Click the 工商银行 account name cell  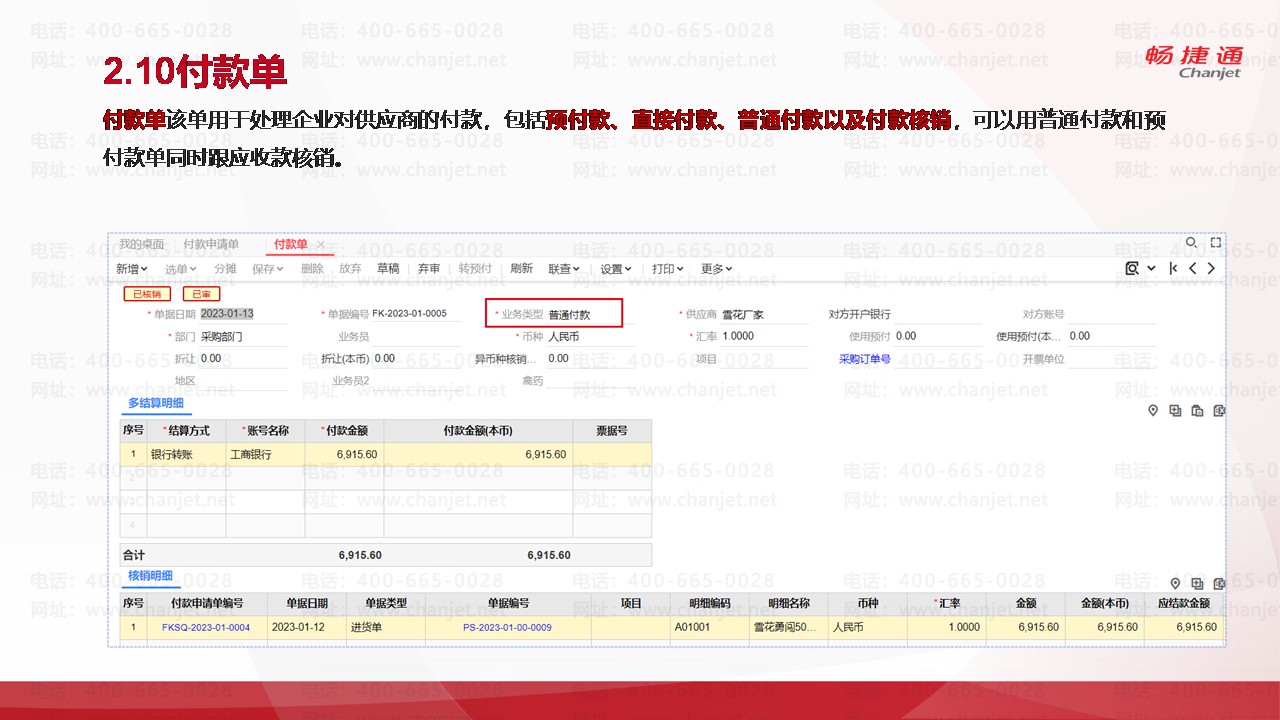265,455
